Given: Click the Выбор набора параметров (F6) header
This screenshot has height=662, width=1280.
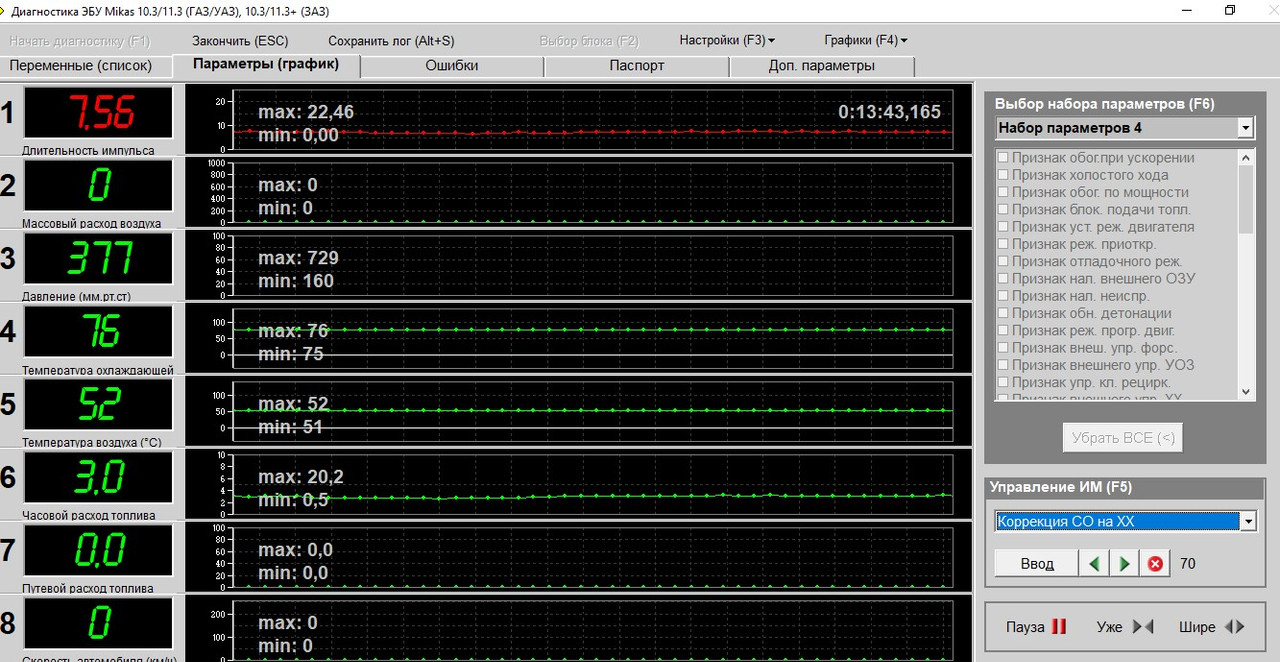Looking at the screenshot, I should pos(1105,104).
